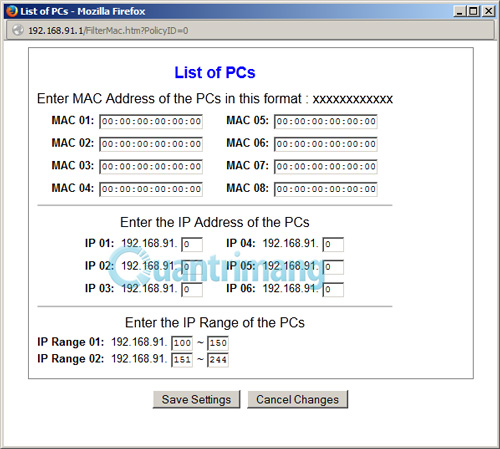Click IP Range 01 start field showing 100
500x449 pixels.
click(182, 343)
